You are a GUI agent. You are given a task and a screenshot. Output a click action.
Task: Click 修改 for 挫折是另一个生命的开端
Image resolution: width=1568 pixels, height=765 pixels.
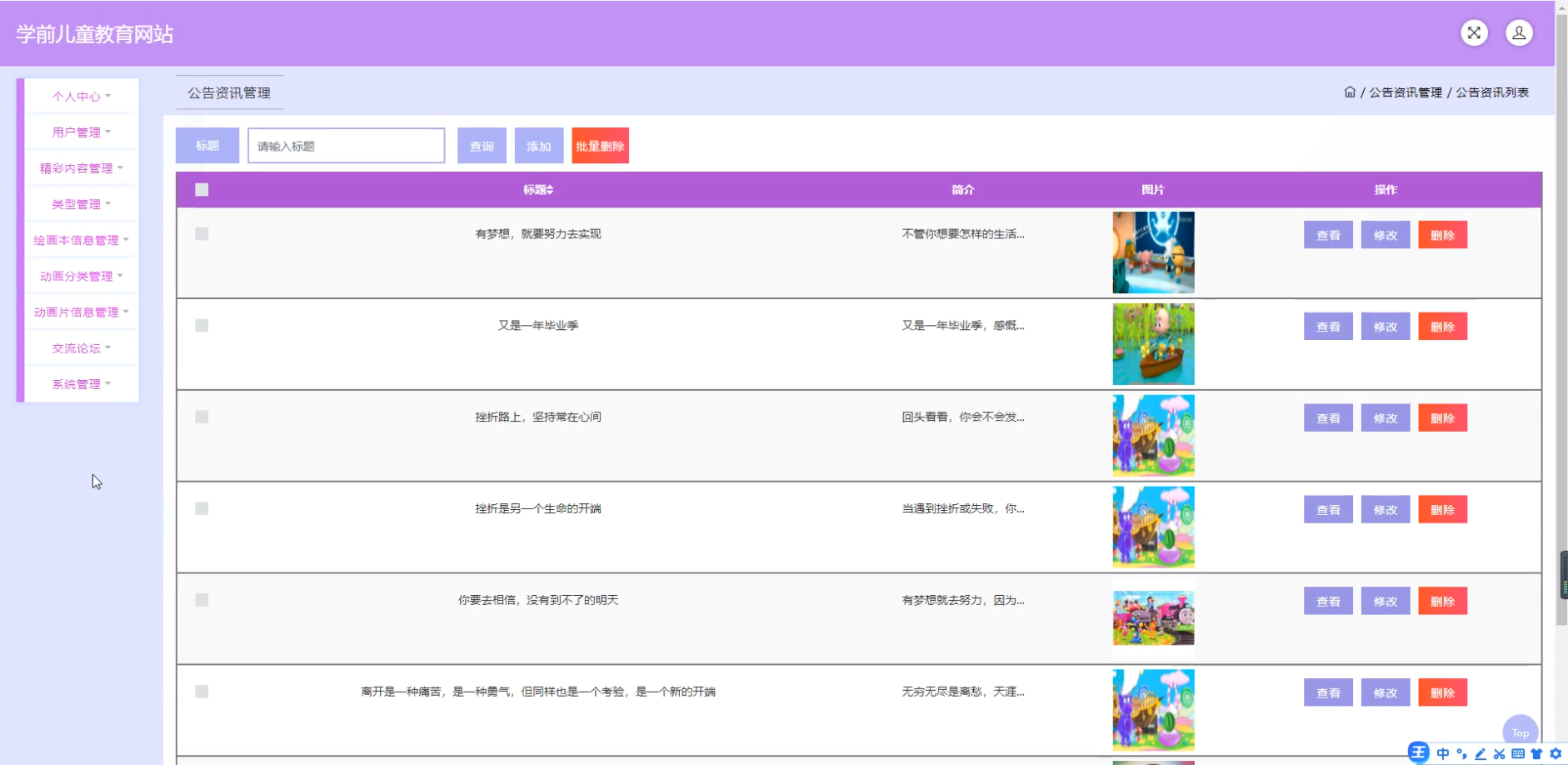click(1386, 510)
